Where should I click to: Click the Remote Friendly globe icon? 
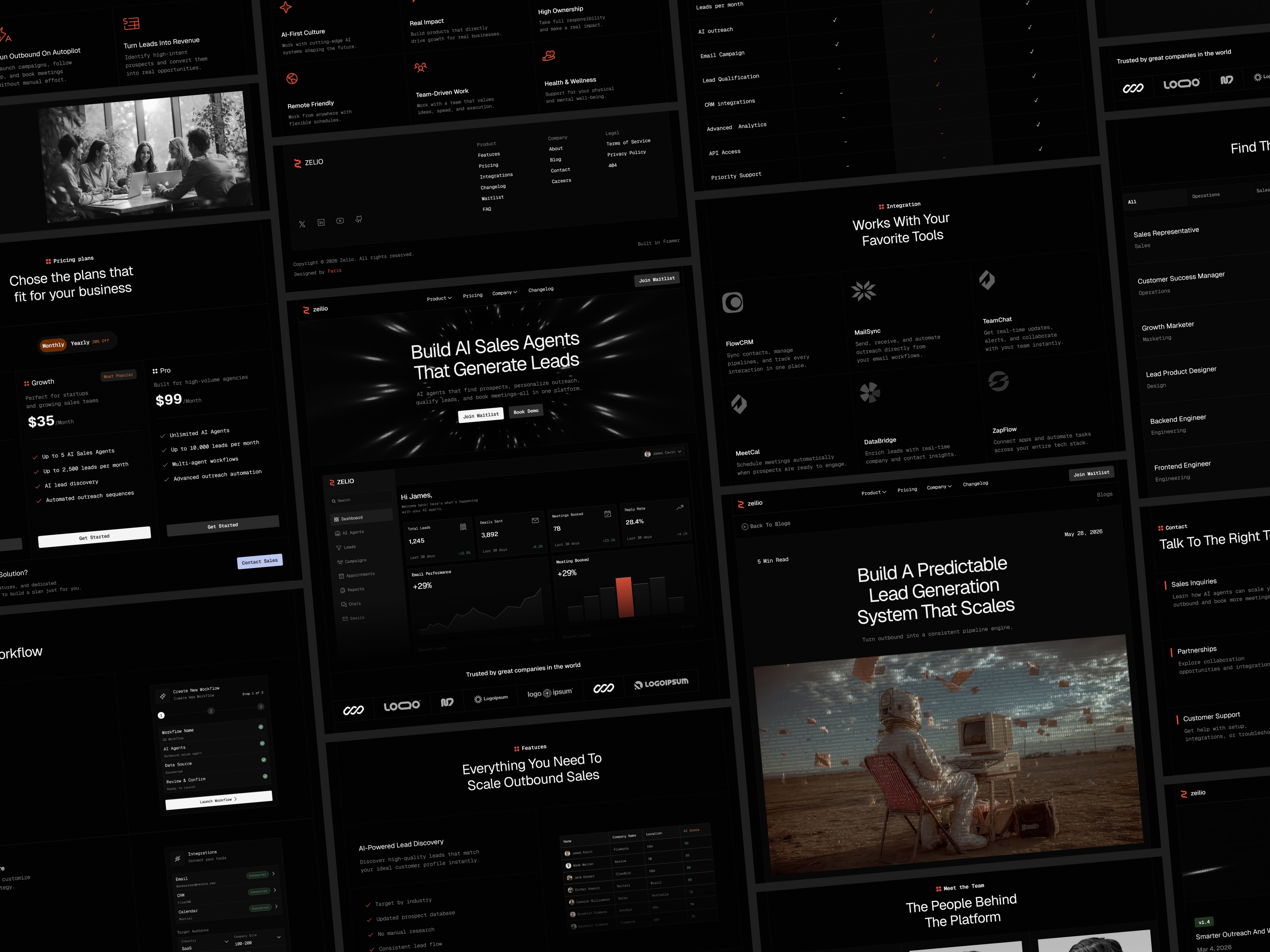pos(292,79)
